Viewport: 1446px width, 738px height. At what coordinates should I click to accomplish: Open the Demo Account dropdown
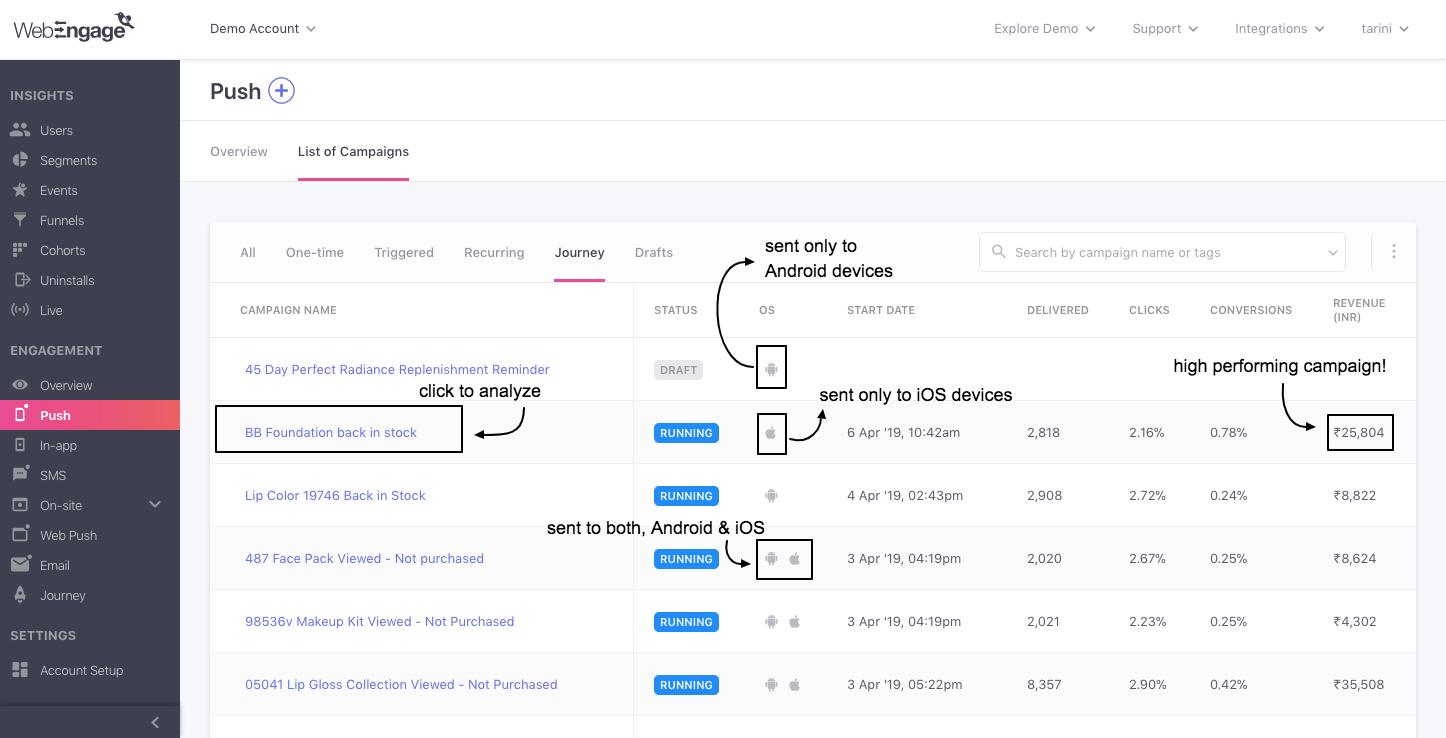(263, 29)
